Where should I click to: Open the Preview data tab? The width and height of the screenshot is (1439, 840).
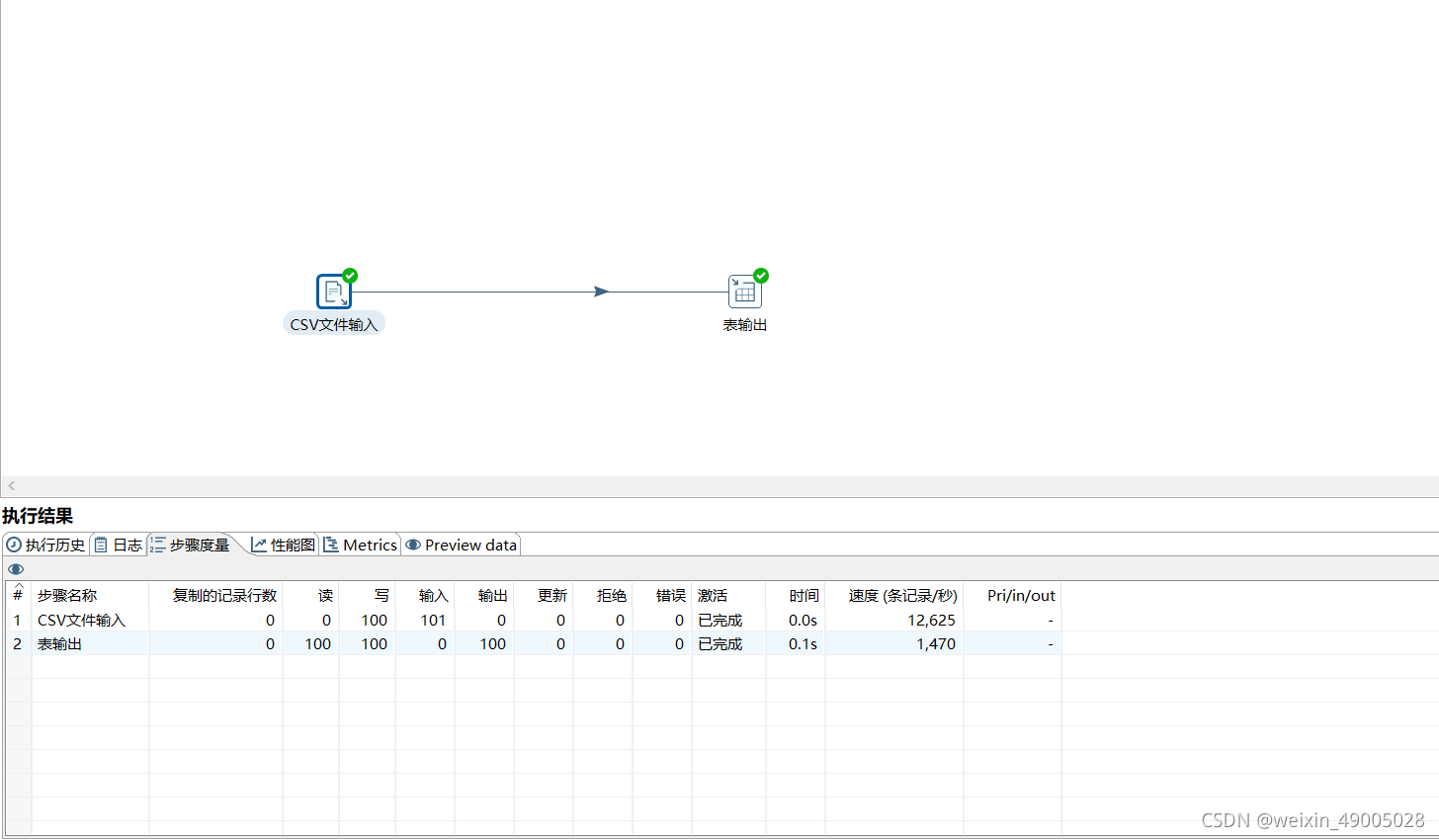coord(462,545)
